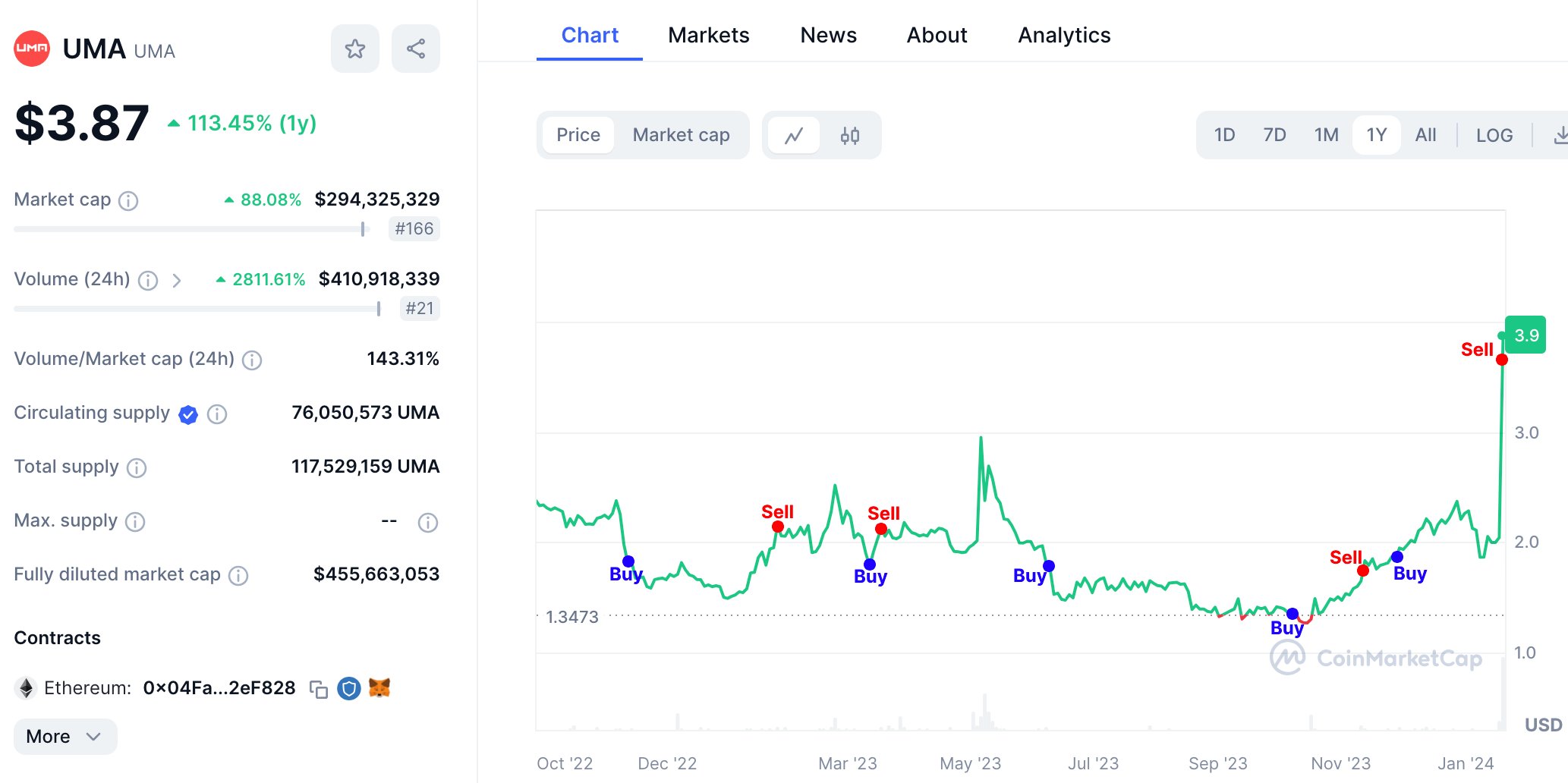1568x783 pixels.
Task: Set chart range to 1M
Action: click(1326, 135)
